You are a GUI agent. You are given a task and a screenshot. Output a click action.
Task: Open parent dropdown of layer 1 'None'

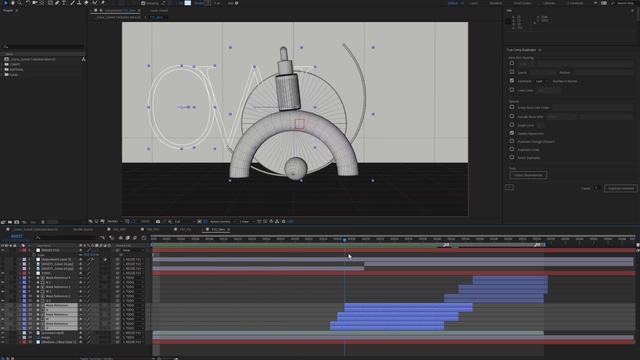(x=133, y=250)
